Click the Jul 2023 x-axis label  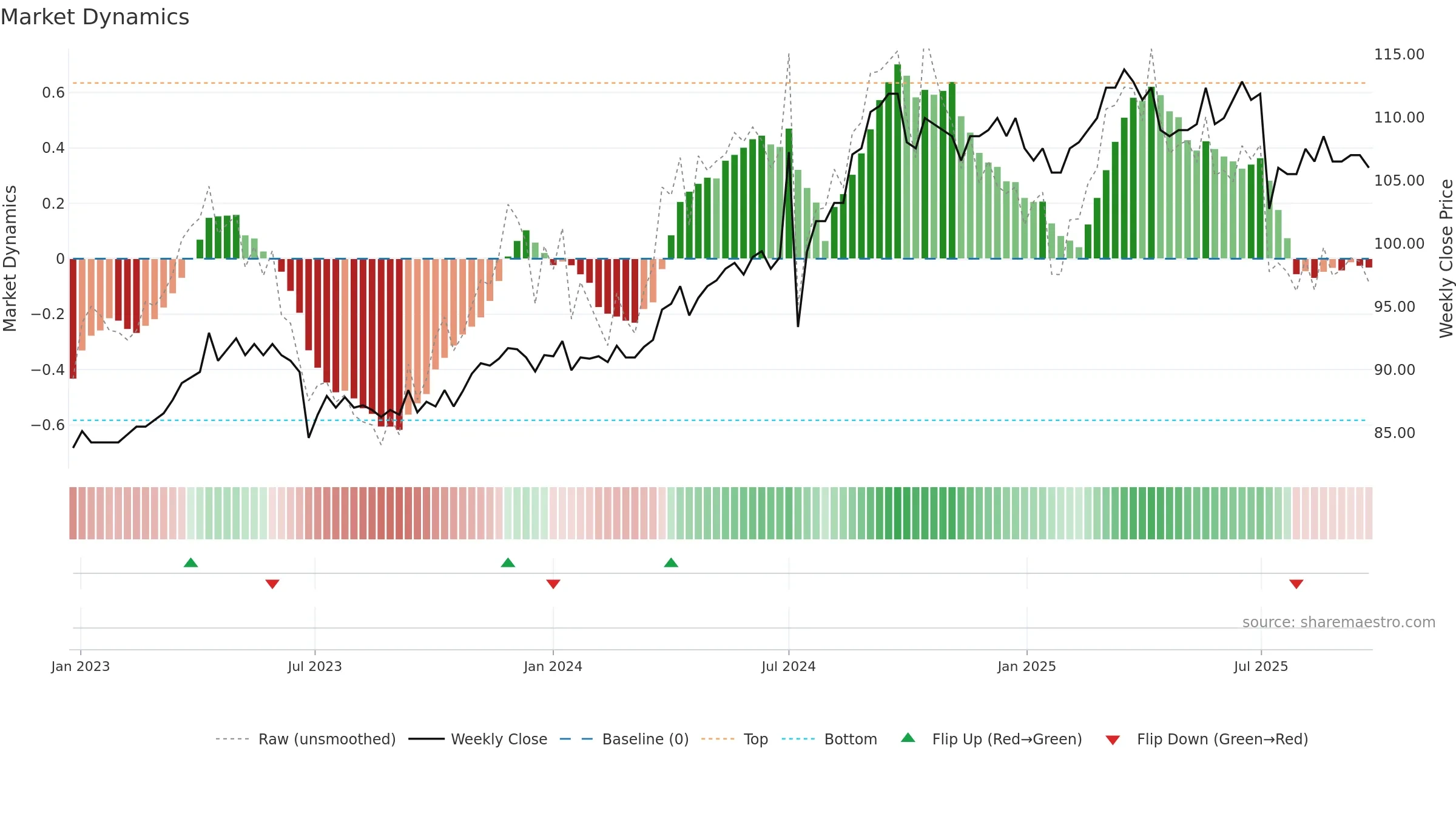coord(315,666)
